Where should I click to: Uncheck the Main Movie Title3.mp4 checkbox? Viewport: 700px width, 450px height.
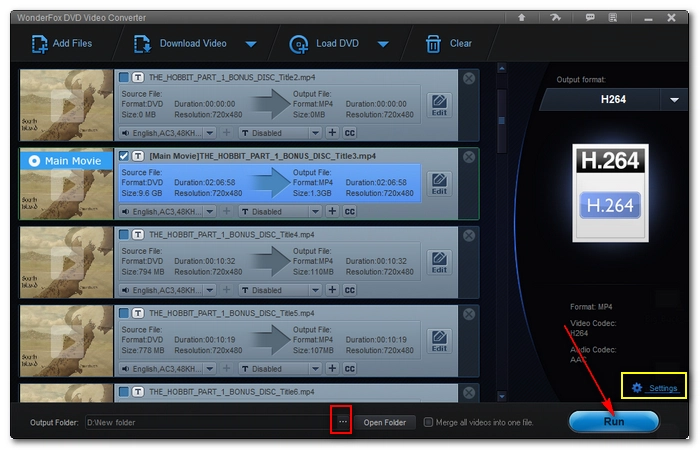point(124,156)
